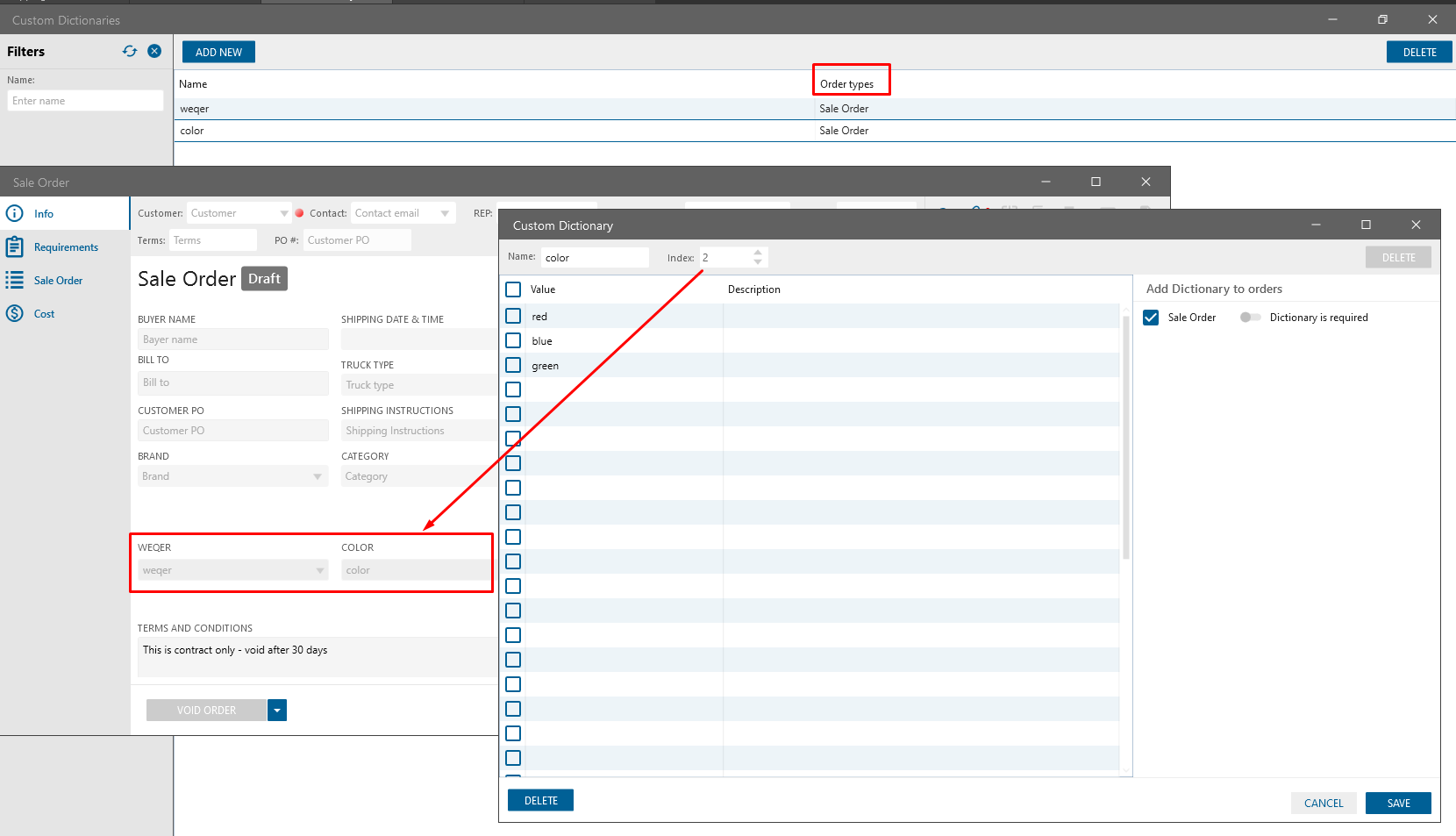Select the red value text

(539, 317)
